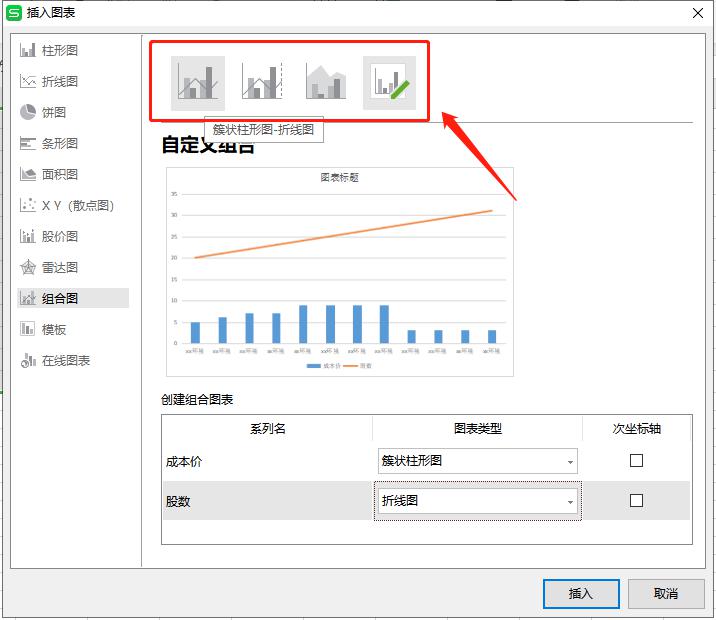
Task: Click the 插入 insert button
Action: pos(581,593)
